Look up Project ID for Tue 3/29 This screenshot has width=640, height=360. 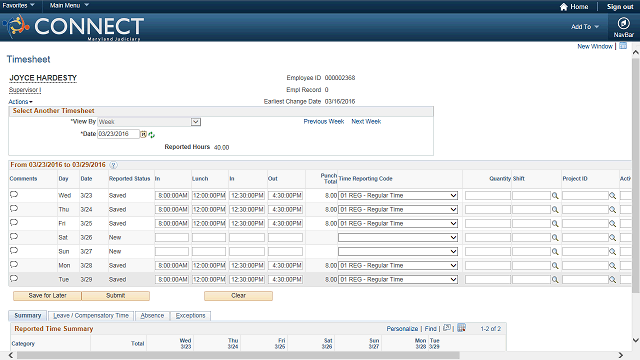tap(613, 280)
